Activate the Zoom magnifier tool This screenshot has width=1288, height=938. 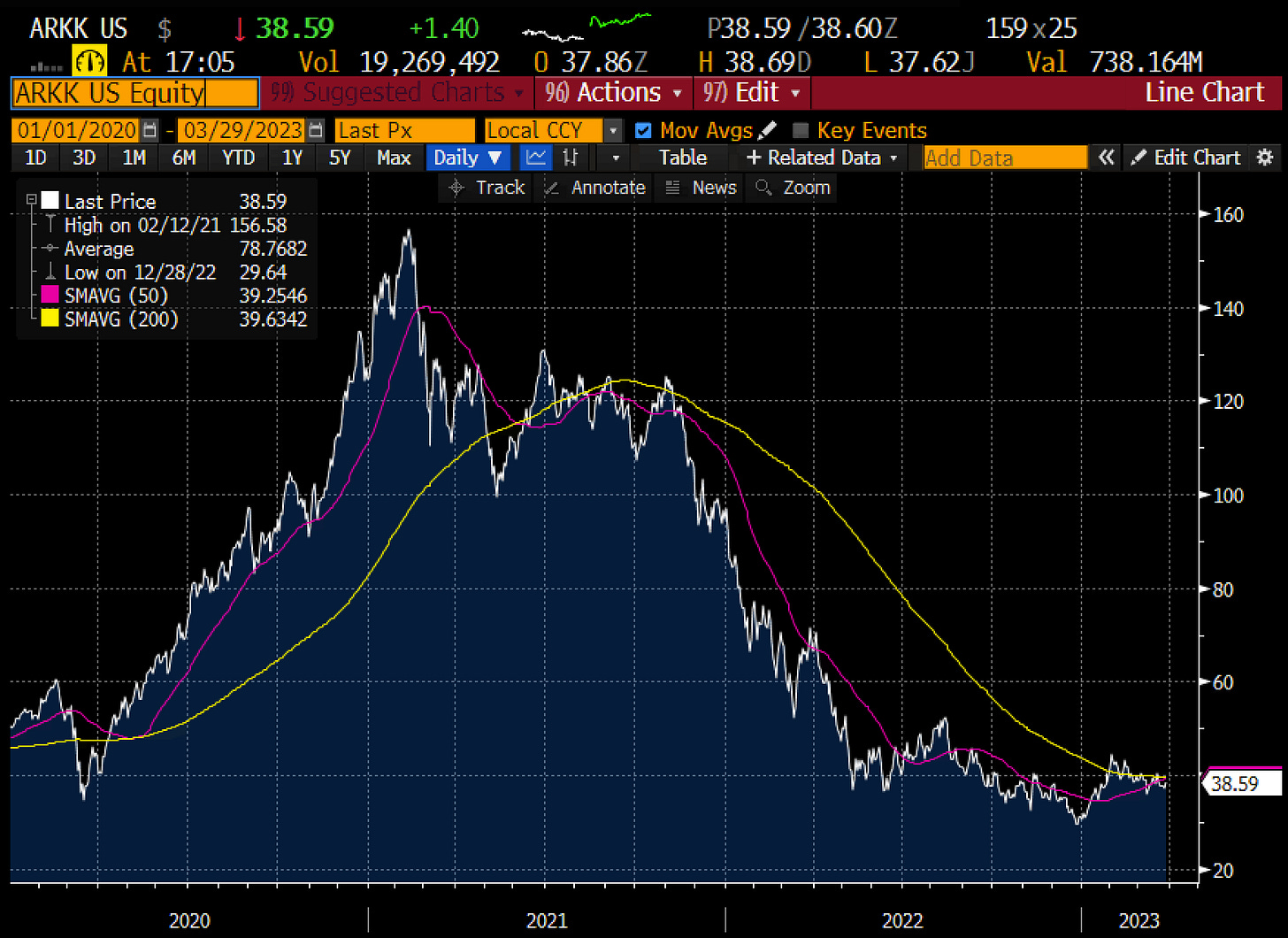click(793, 188)
